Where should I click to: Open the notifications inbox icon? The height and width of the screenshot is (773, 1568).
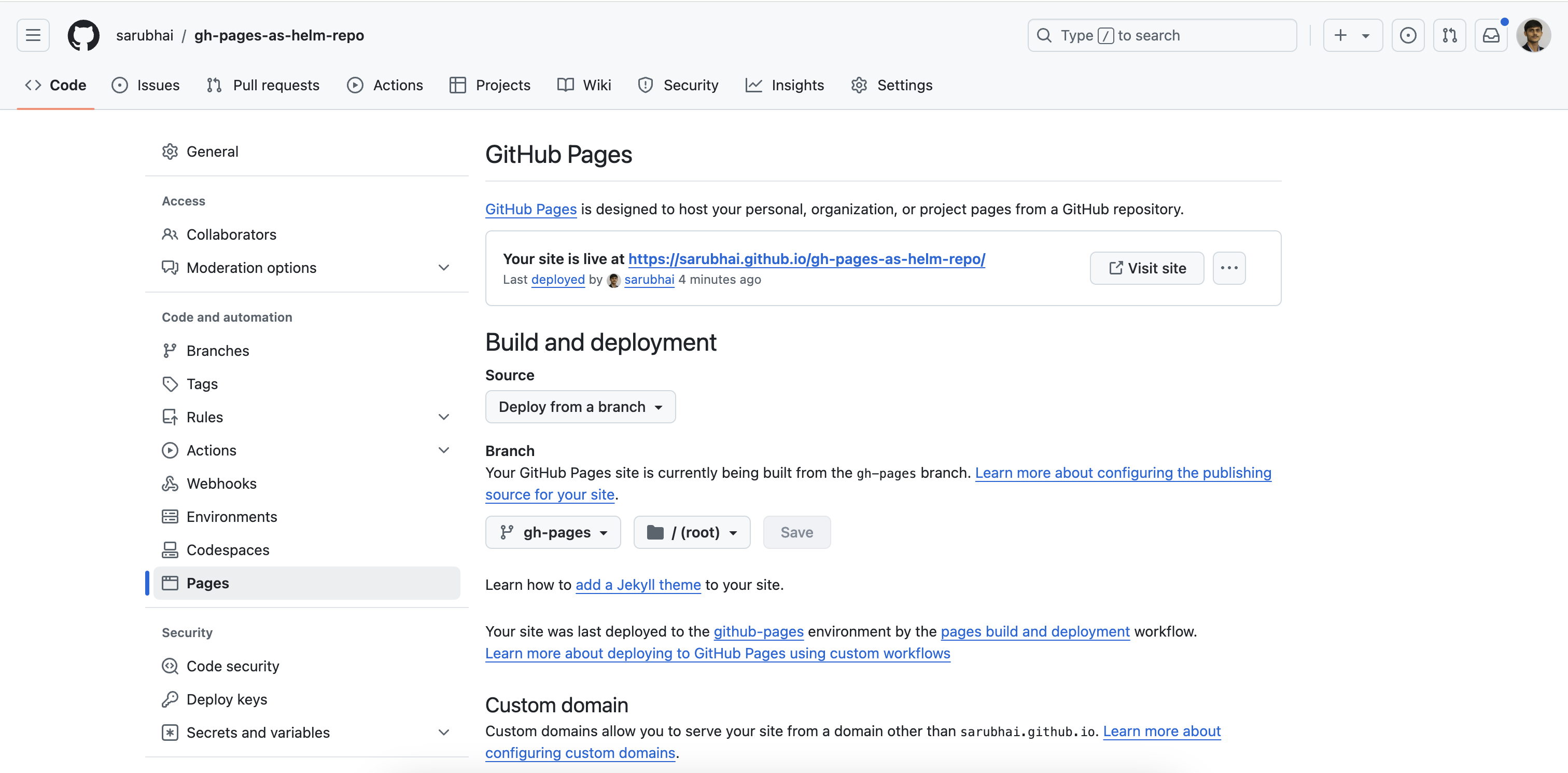pyautogui.click(x=1491, y=35)
